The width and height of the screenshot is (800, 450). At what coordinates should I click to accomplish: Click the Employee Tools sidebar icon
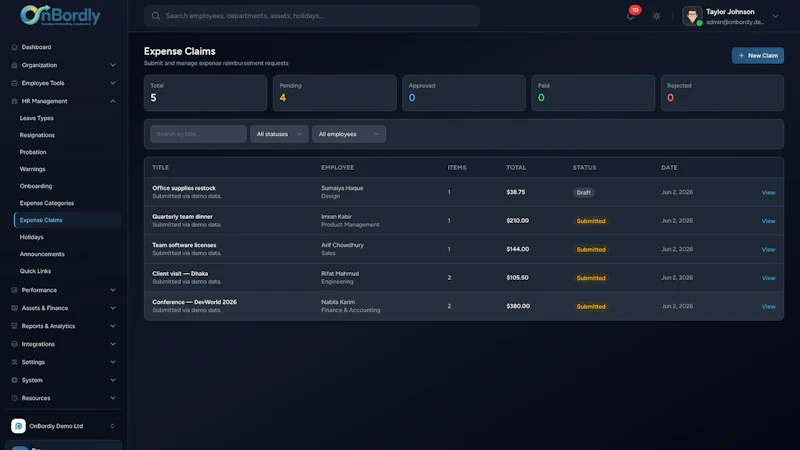click(x=14, y=83)
